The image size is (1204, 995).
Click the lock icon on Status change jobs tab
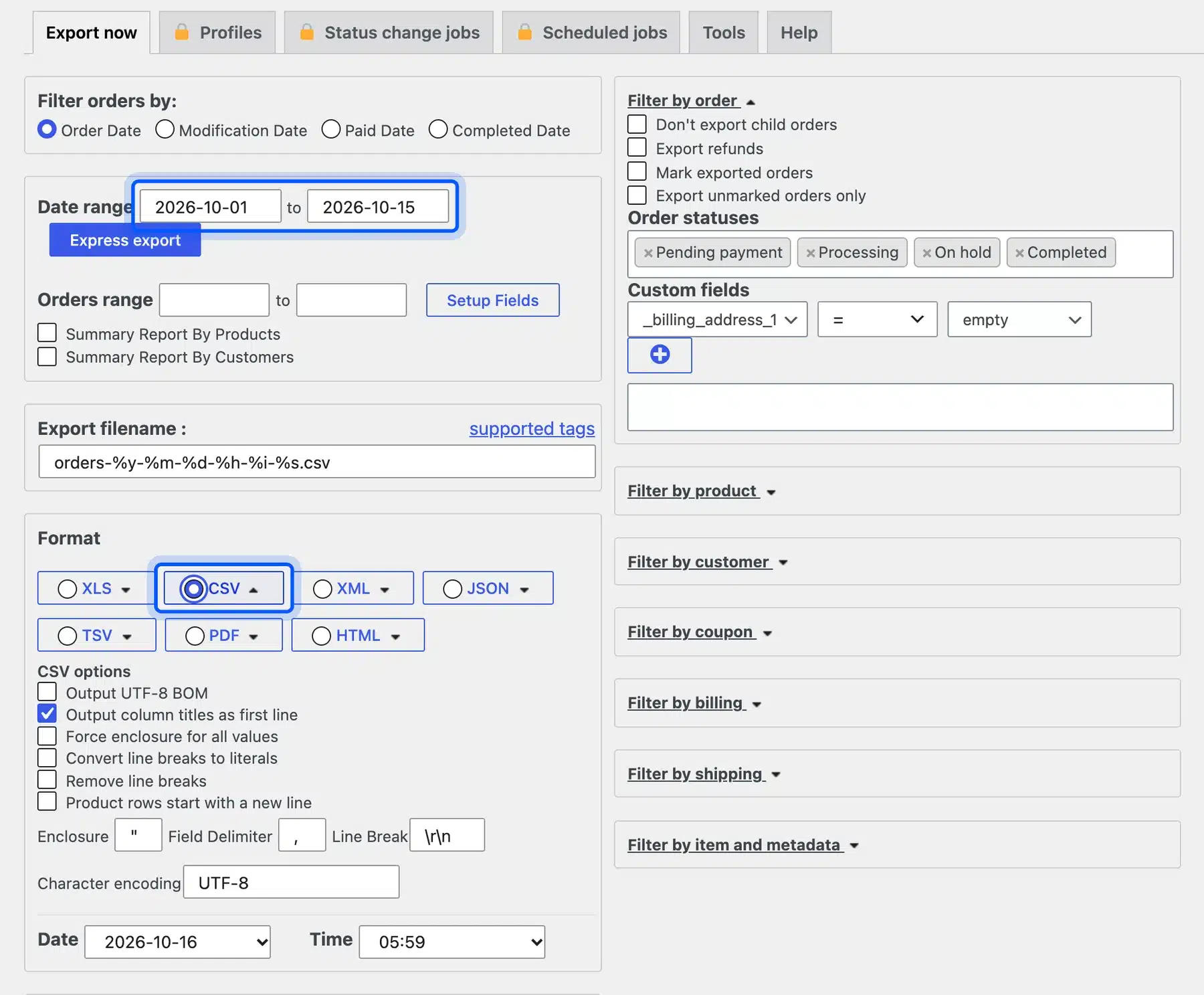306,32
